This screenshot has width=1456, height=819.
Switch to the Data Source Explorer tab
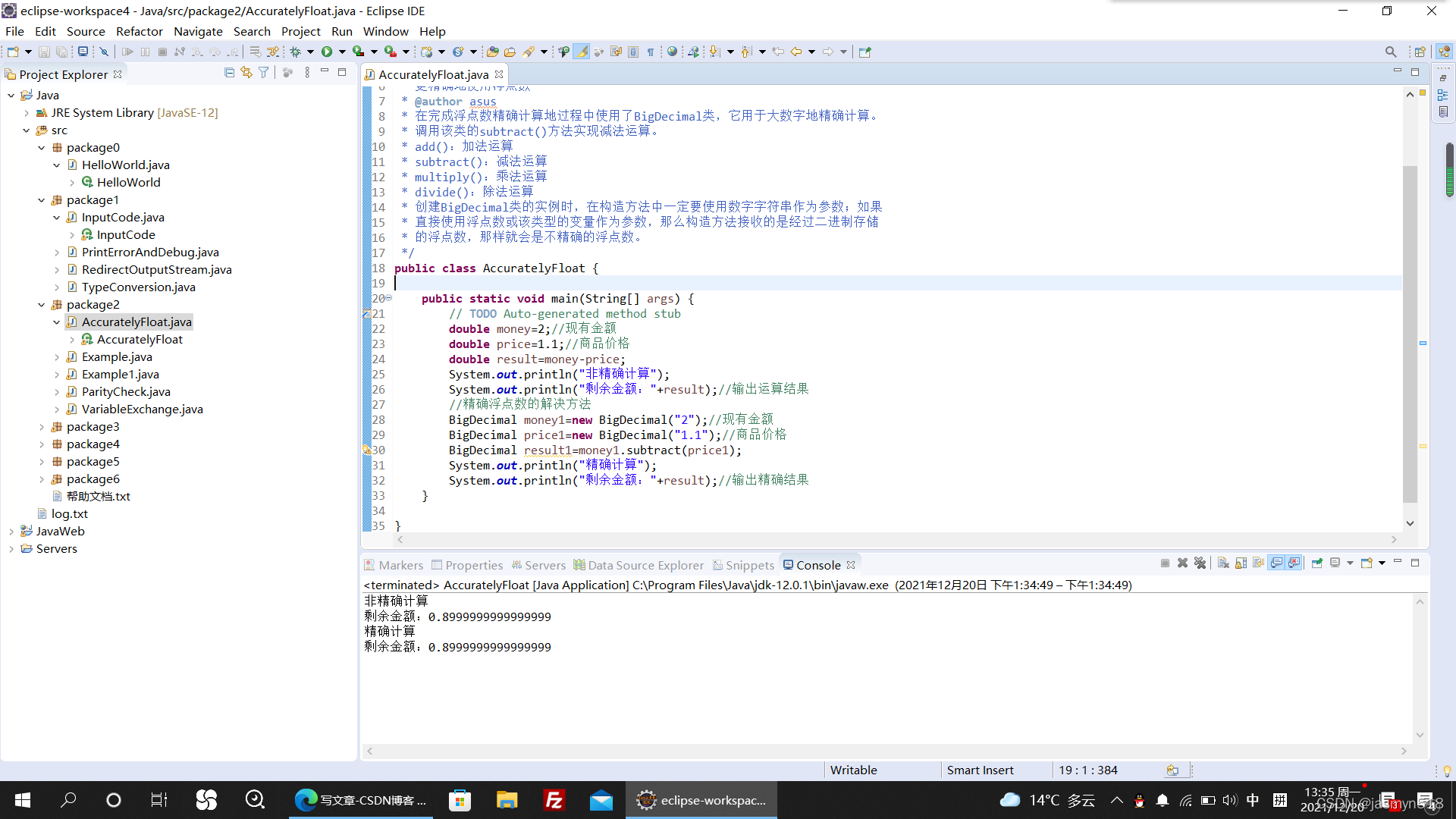pyautogui.click(x=639, y=565)
